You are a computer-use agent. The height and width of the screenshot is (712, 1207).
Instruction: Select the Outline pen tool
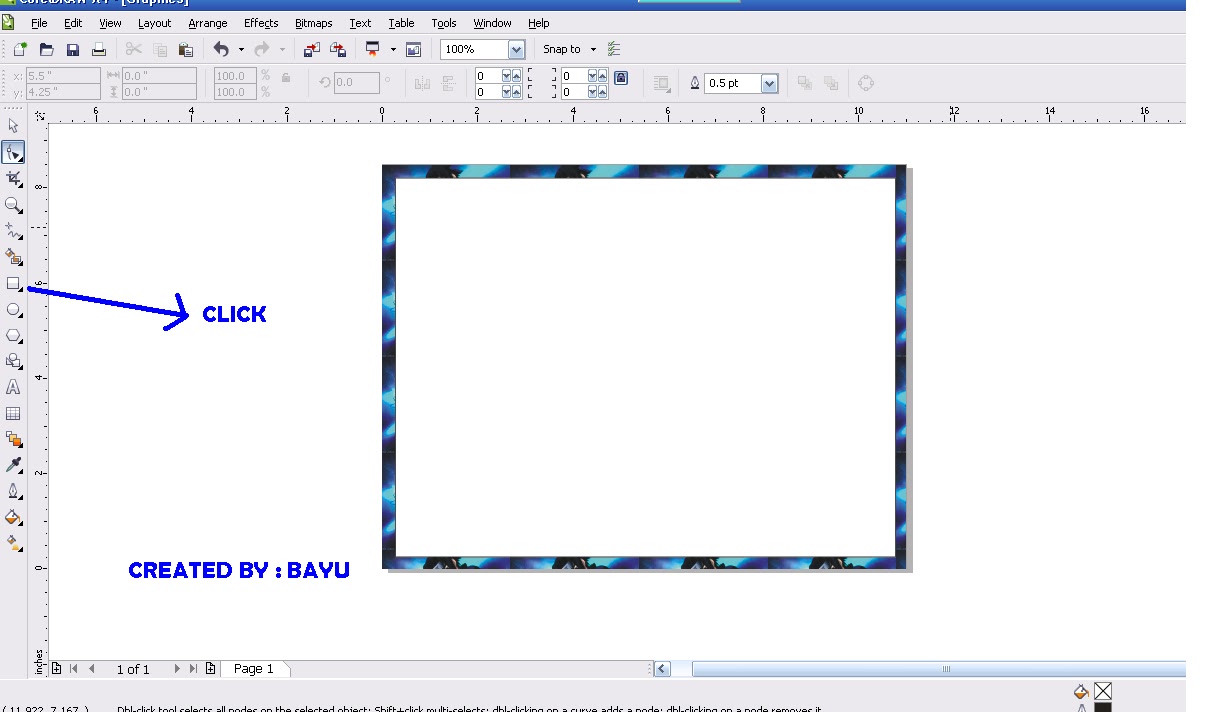click(x=13, y=491)
